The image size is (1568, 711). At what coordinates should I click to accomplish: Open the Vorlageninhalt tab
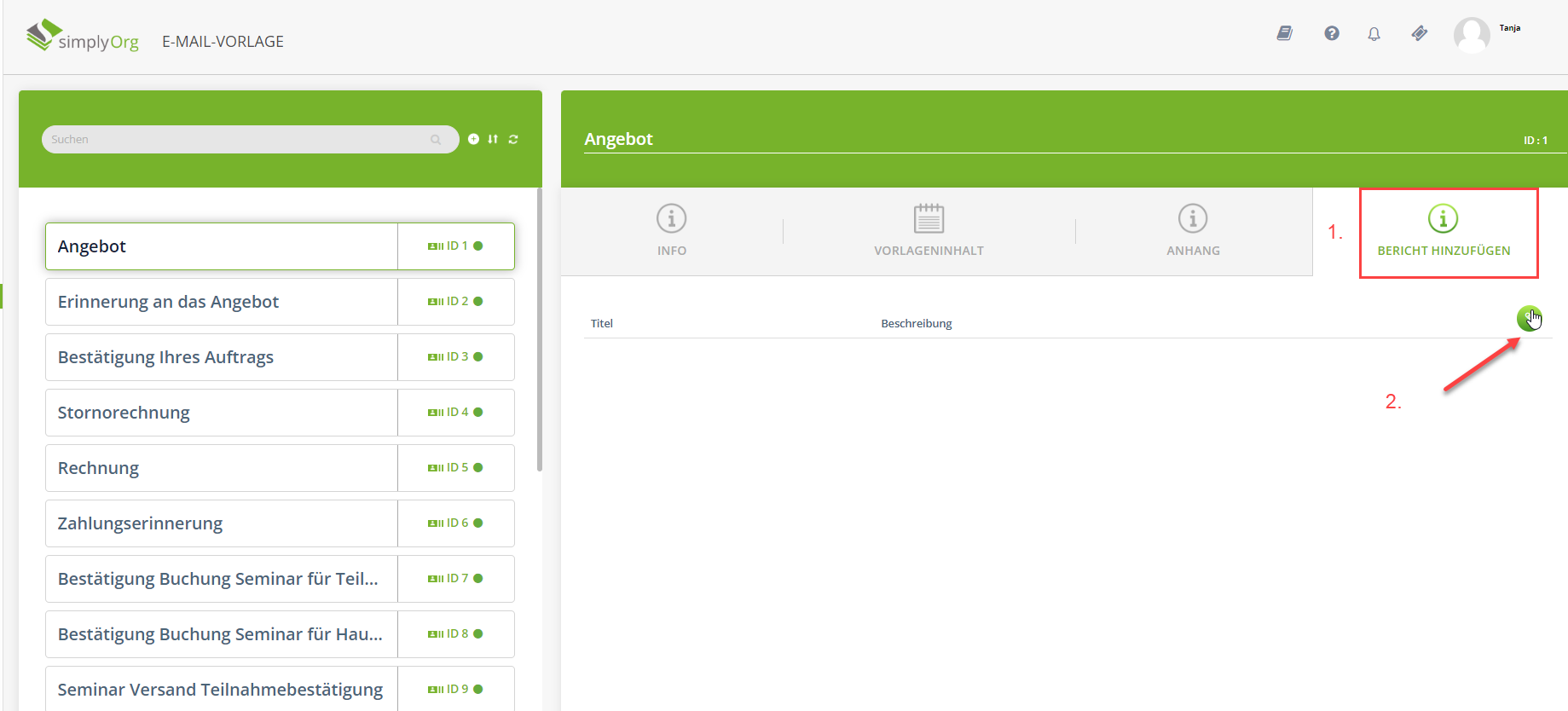click(929, 230)
